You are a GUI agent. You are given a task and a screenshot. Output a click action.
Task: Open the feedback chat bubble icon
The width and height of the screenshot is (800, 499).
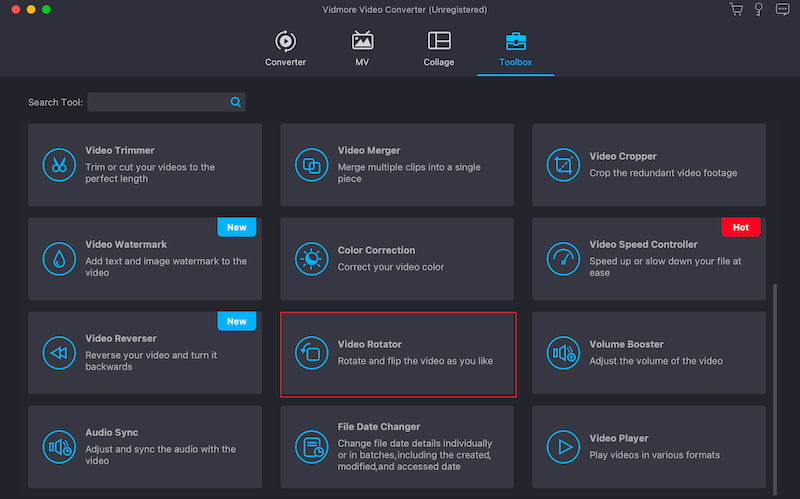(782, 9)
